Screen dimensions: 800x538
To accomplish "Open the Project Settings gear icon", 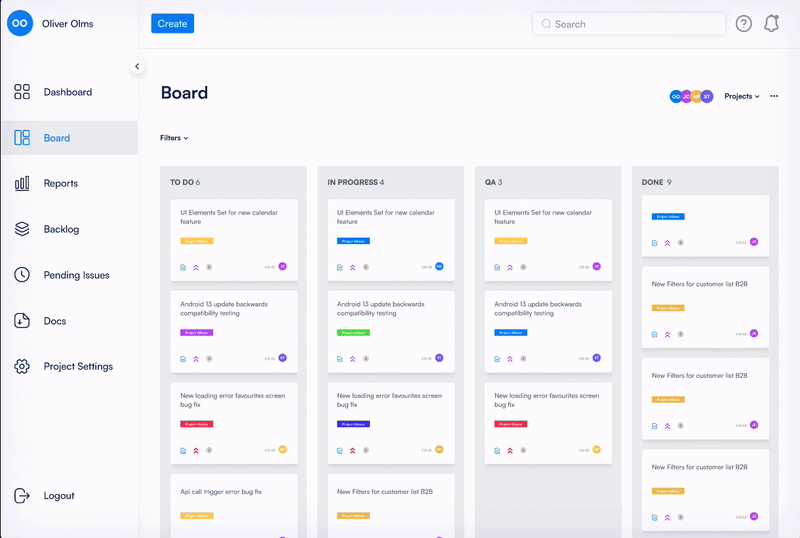I will (22, 366).
